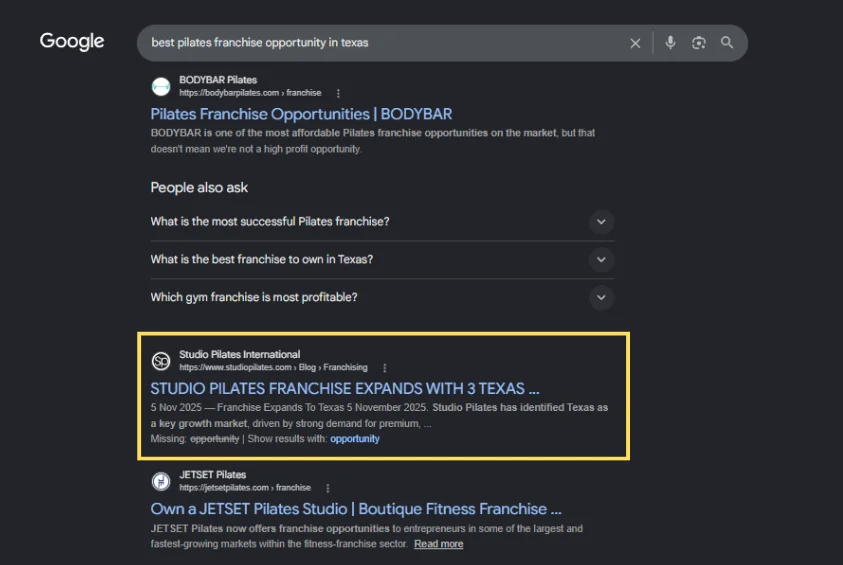843x565 pixels.
Task: Show results with 'opportunity' link
Action: coord(355,439)
